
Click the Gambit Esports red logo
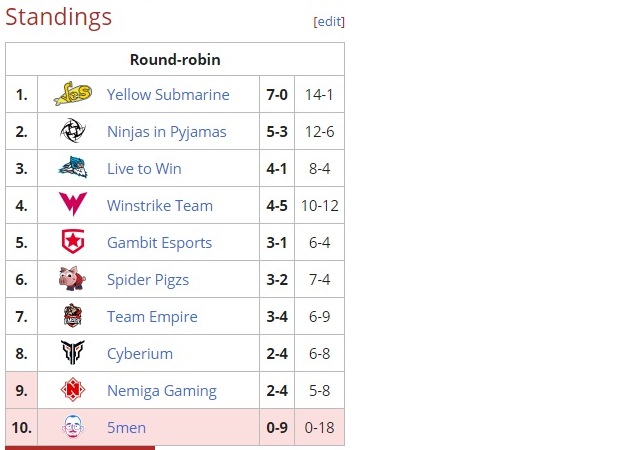point(72,242)
